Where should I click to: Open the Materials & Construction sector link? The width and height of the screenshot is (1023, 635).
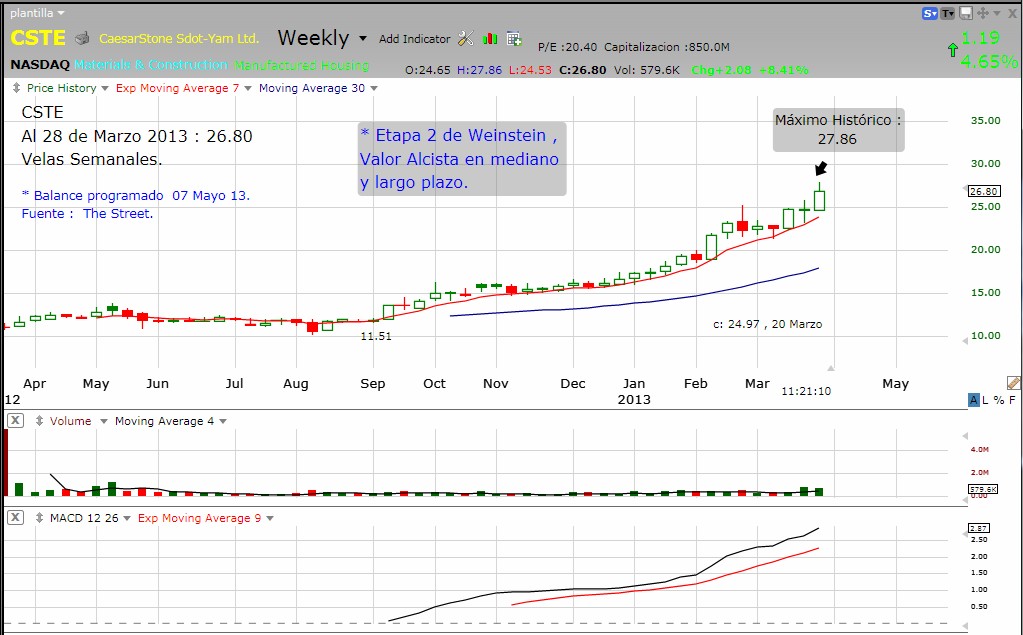[151, 65]
